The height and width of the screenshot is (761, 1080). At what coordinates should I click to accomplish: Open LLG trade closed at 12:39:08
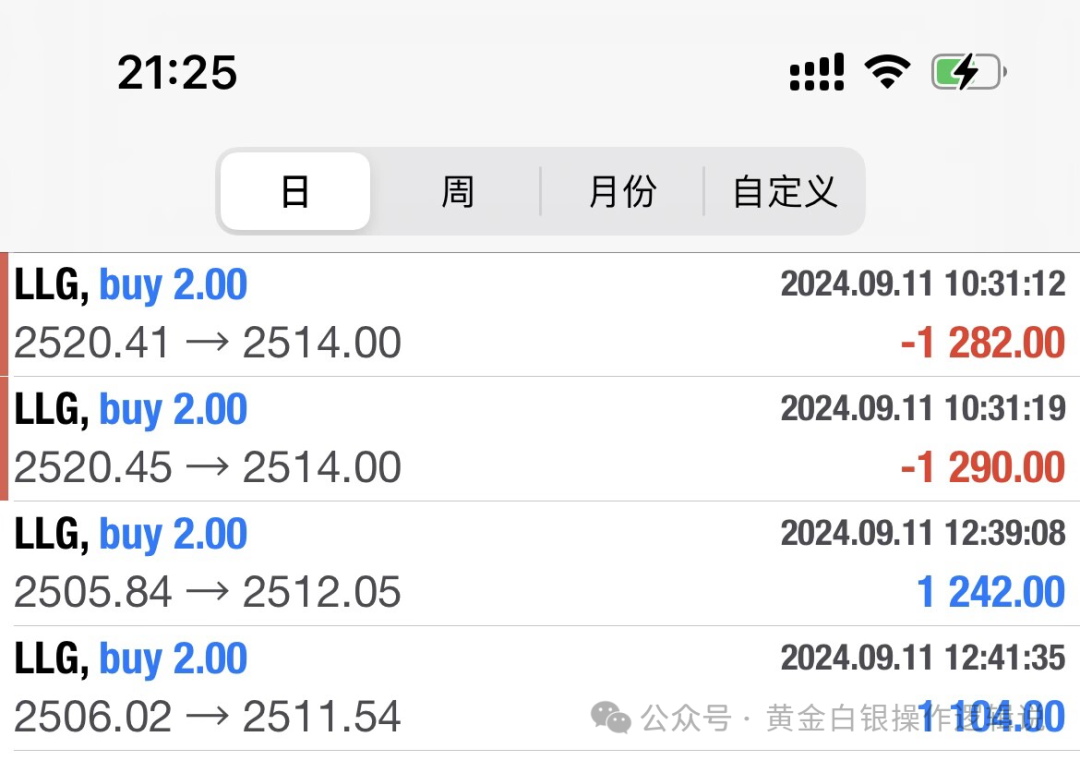tap(540, 564)
